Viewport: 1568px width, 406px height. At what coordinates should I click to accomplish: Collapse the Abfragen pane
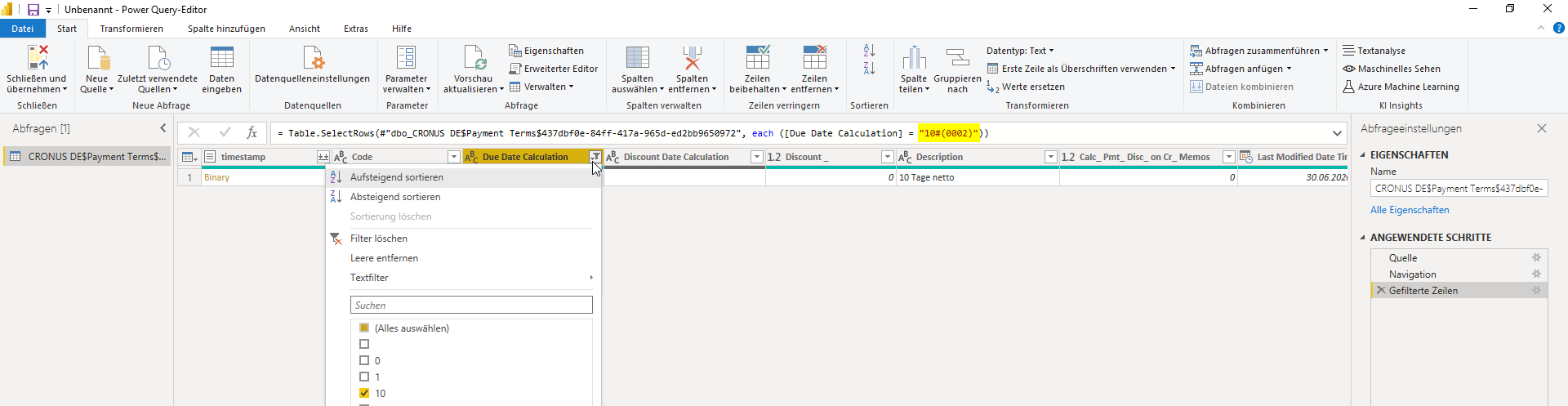tap(163, 128)
